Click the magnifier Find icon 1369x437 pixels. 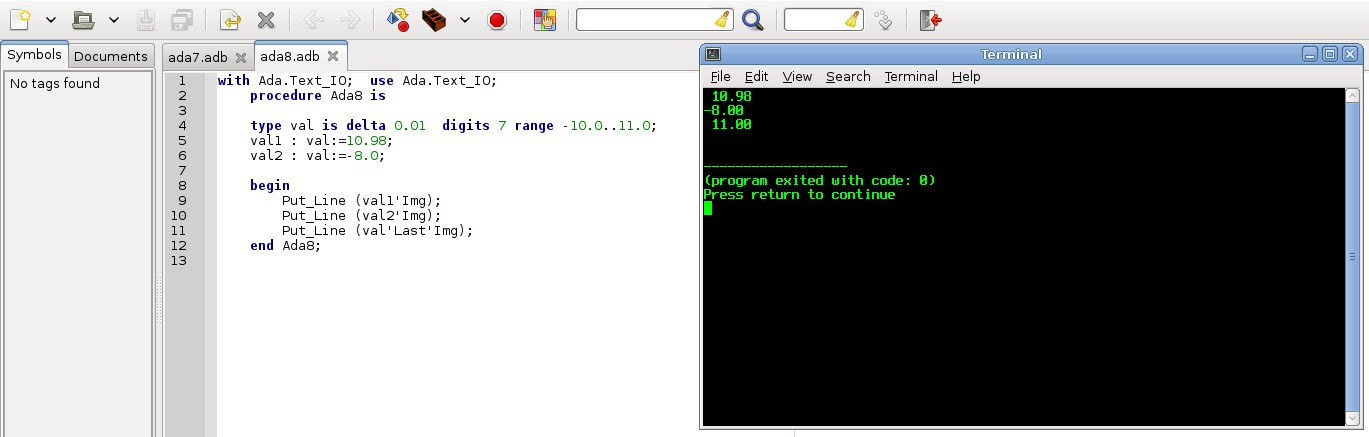(x=753, y=19)
